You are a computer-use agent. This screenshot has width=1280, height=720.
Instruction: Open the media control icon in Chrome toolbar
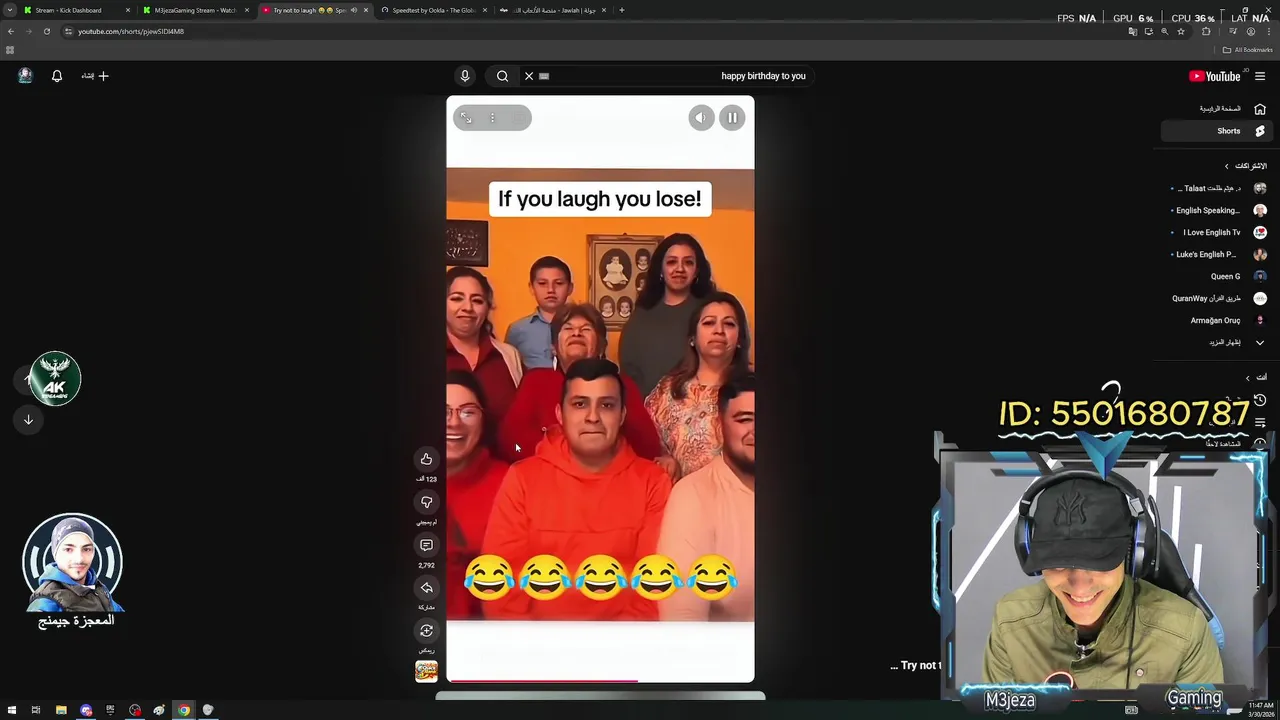(x=1233, y=31)
